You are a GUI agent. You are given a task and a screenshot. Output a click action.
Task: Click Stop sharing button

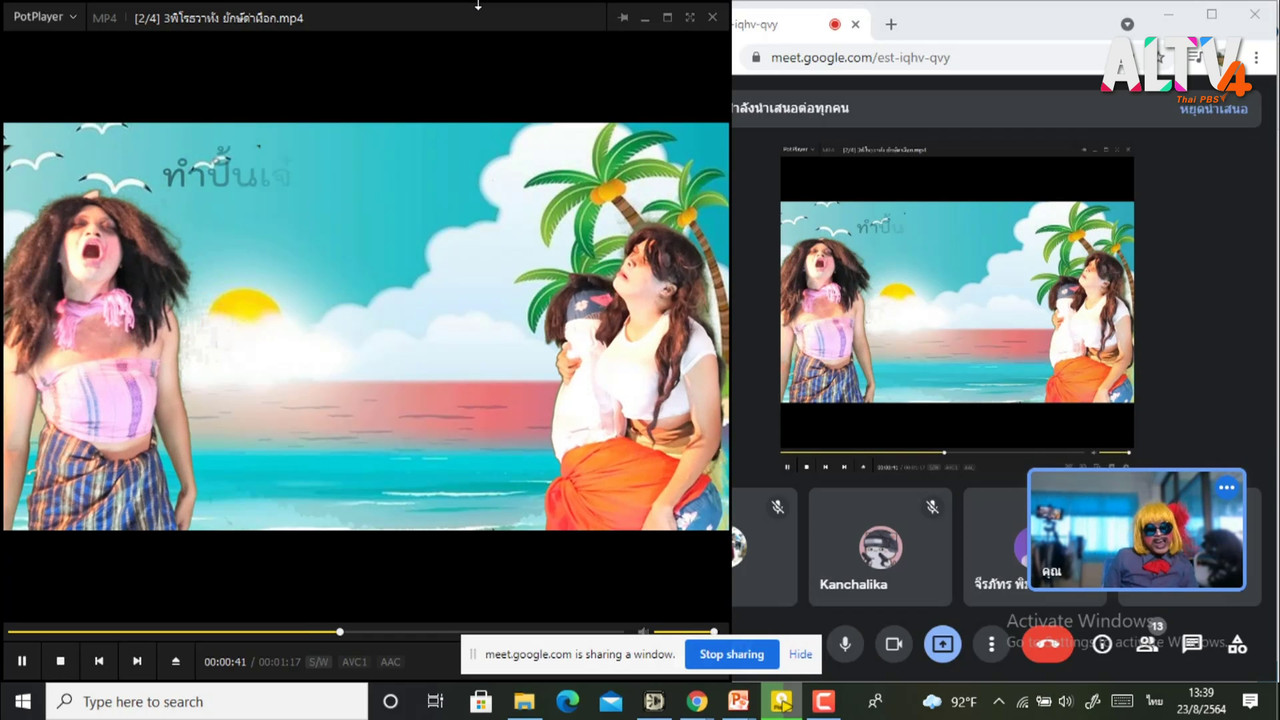pyautogui.click(x=731, y=654)
